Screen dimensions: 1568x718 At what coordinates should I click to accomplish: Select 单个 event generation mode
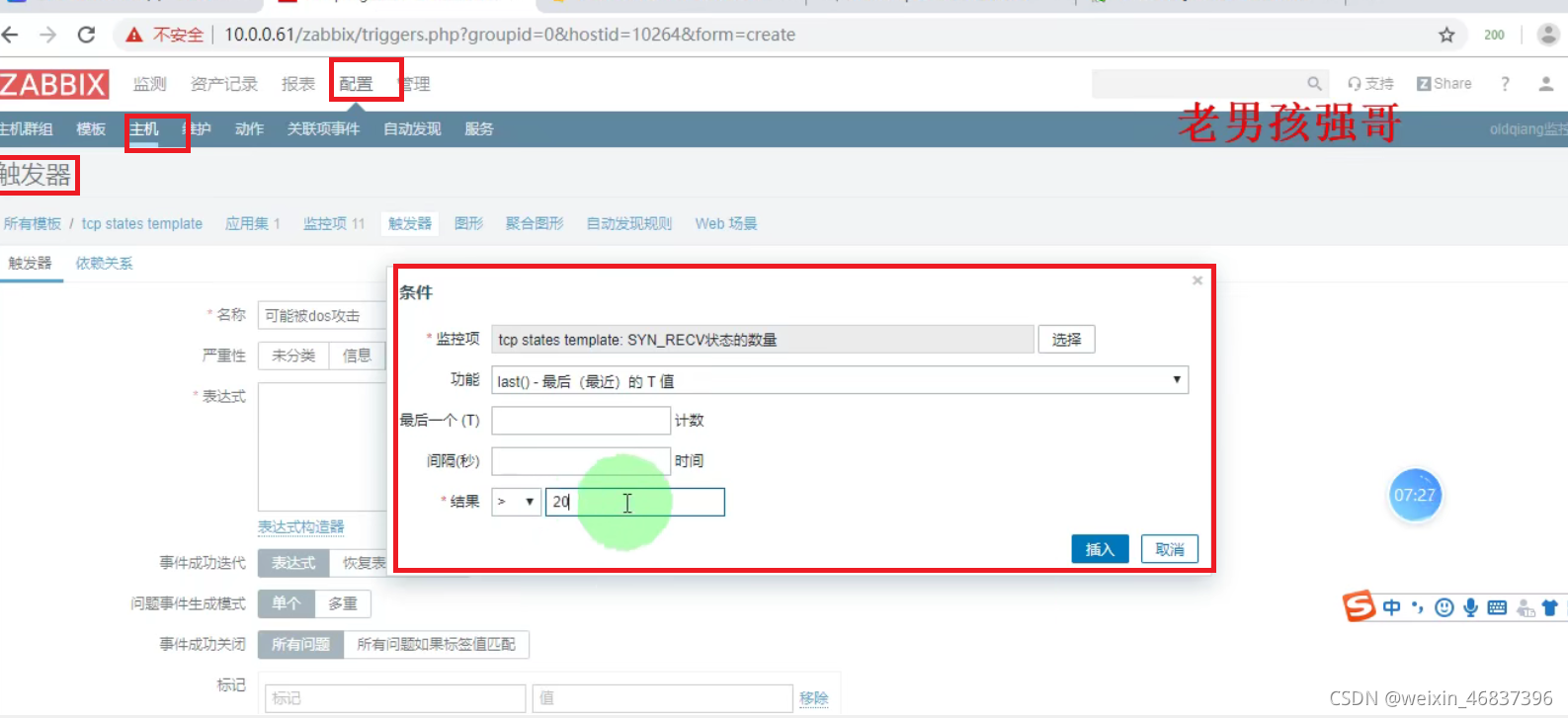(287, 603)
